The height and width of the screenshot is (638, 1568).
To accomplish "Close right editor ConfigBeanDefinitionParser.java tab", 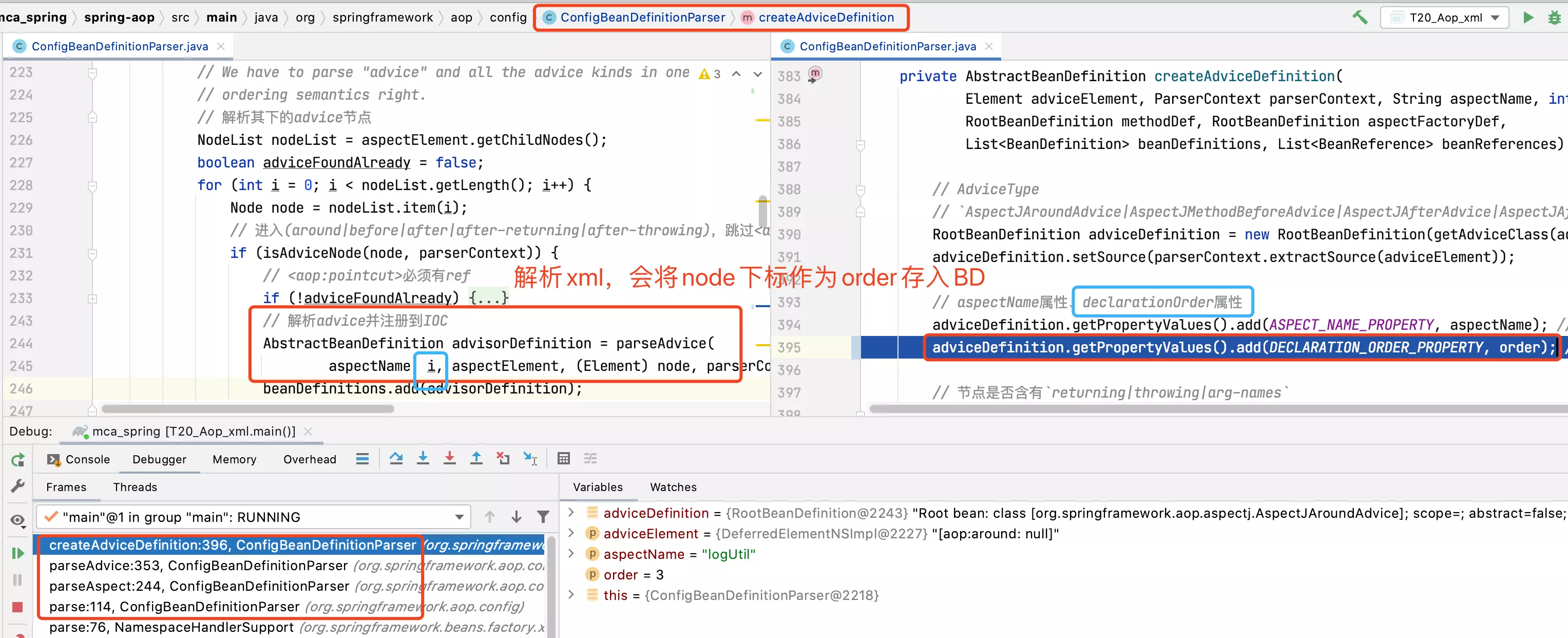I will point(988,46).
